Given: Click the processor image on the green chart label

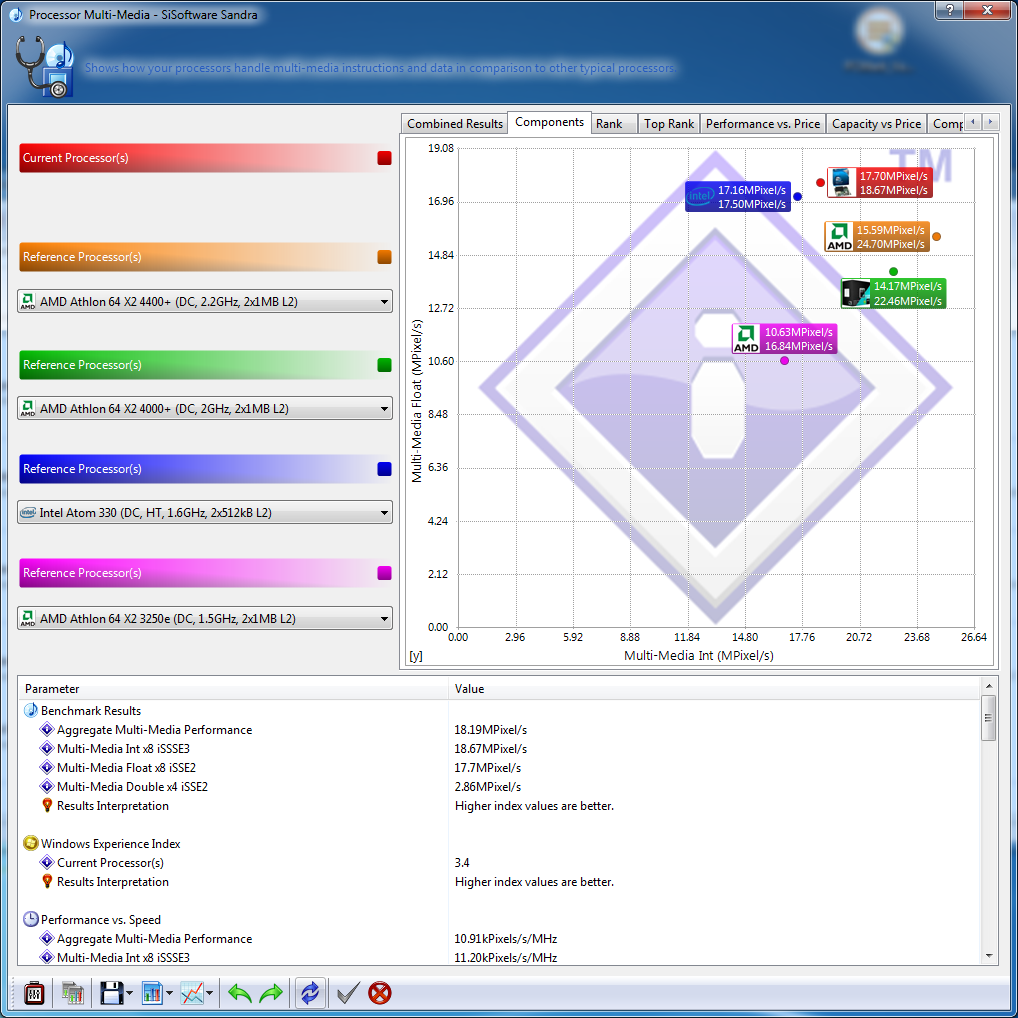Looking at the screenshot, I should coord(856,293).
